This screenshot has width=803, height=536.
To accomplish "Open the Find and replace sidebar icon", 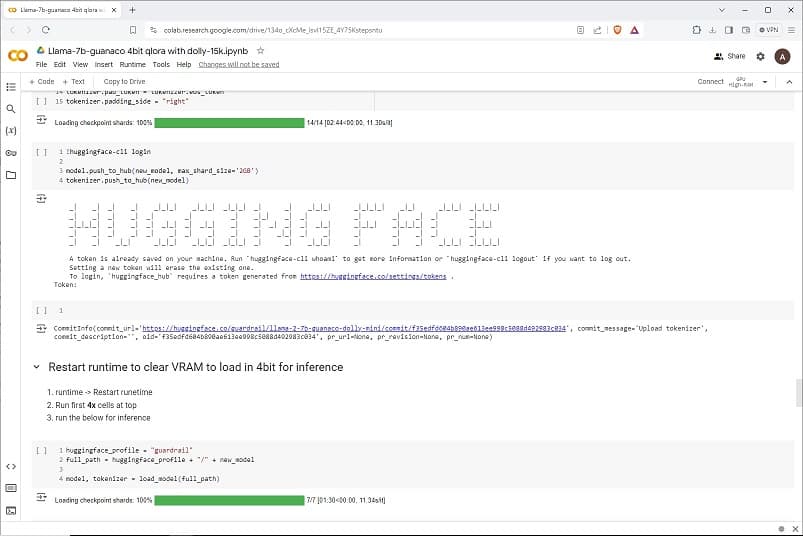I will pos(11,108).
